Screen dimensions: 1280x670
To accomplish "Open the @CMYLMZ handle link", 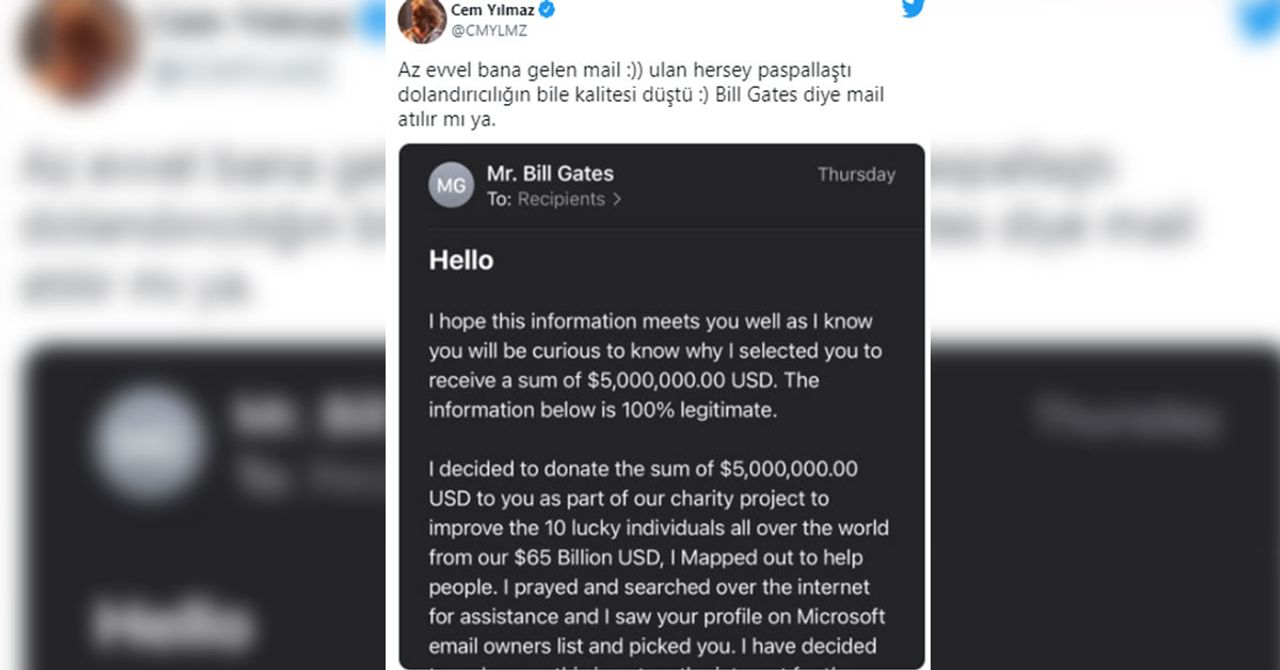I will [x=489, y=31].
